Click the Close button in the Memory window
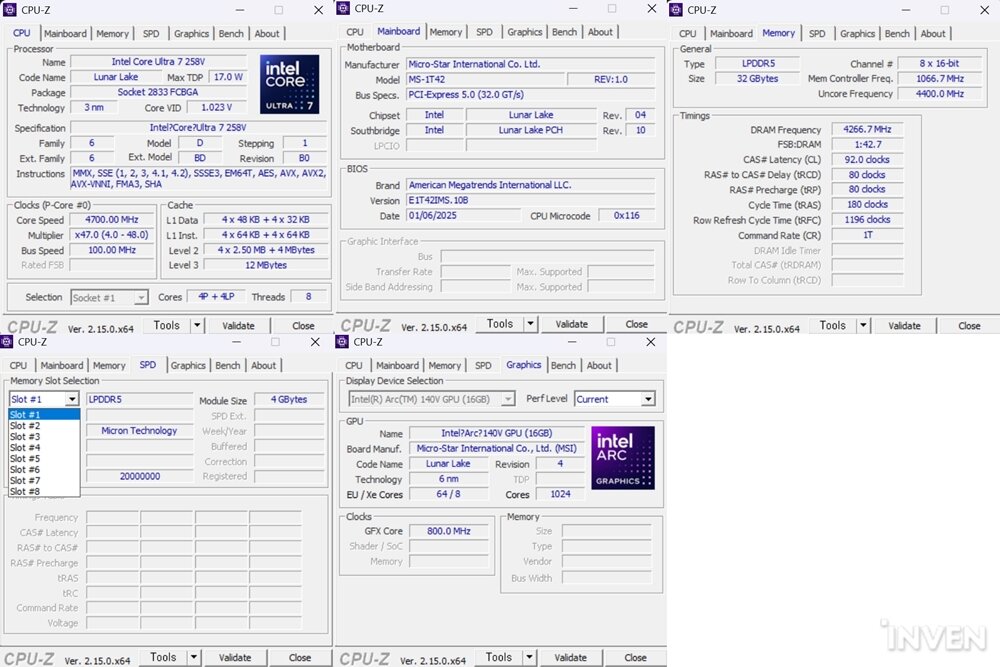Image resolution: width=1000 pixels, height=667 pixels. click(969, 325)
